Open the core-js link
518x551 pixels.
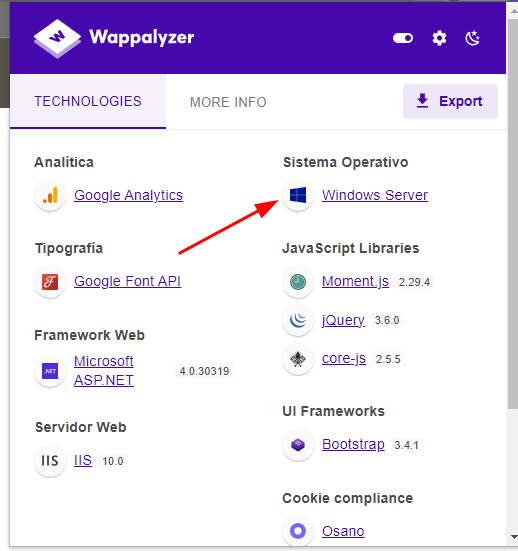tap(344, 359)
